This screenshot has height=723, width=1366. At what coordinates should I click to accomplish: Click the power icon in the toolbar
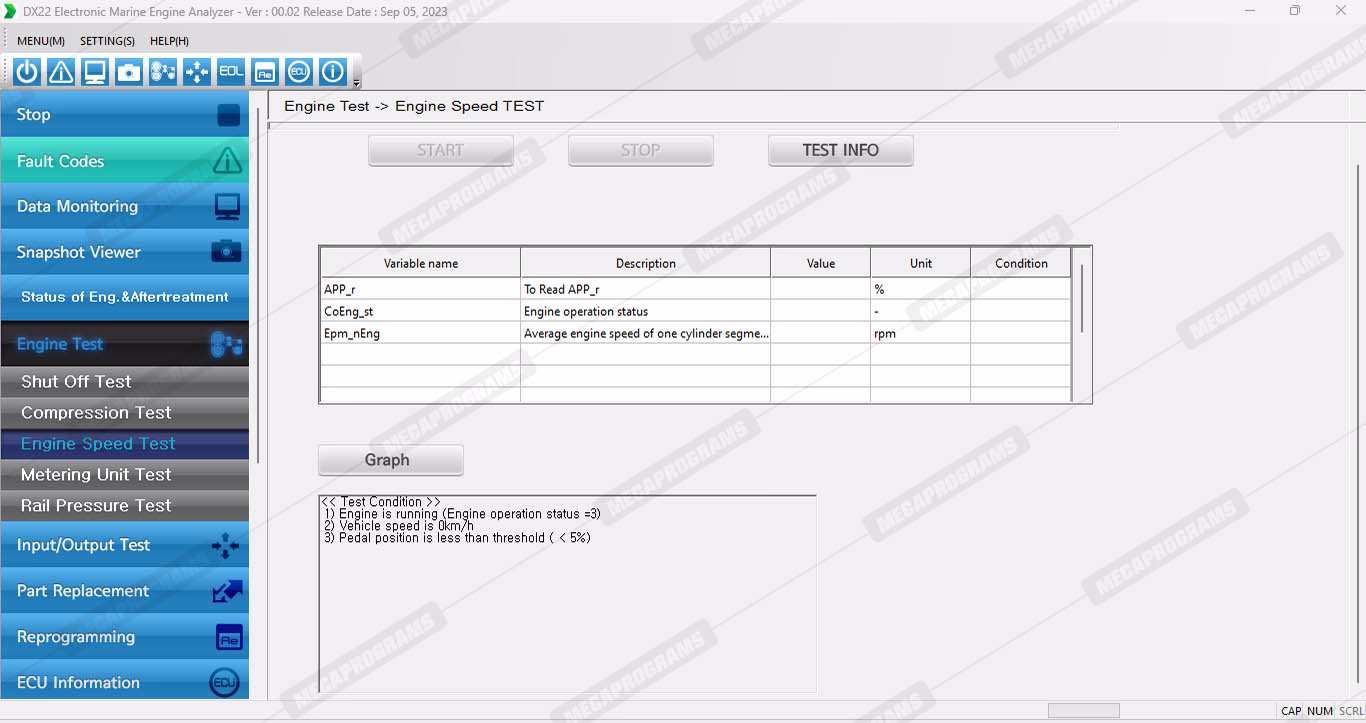click(x=27, y=72)
